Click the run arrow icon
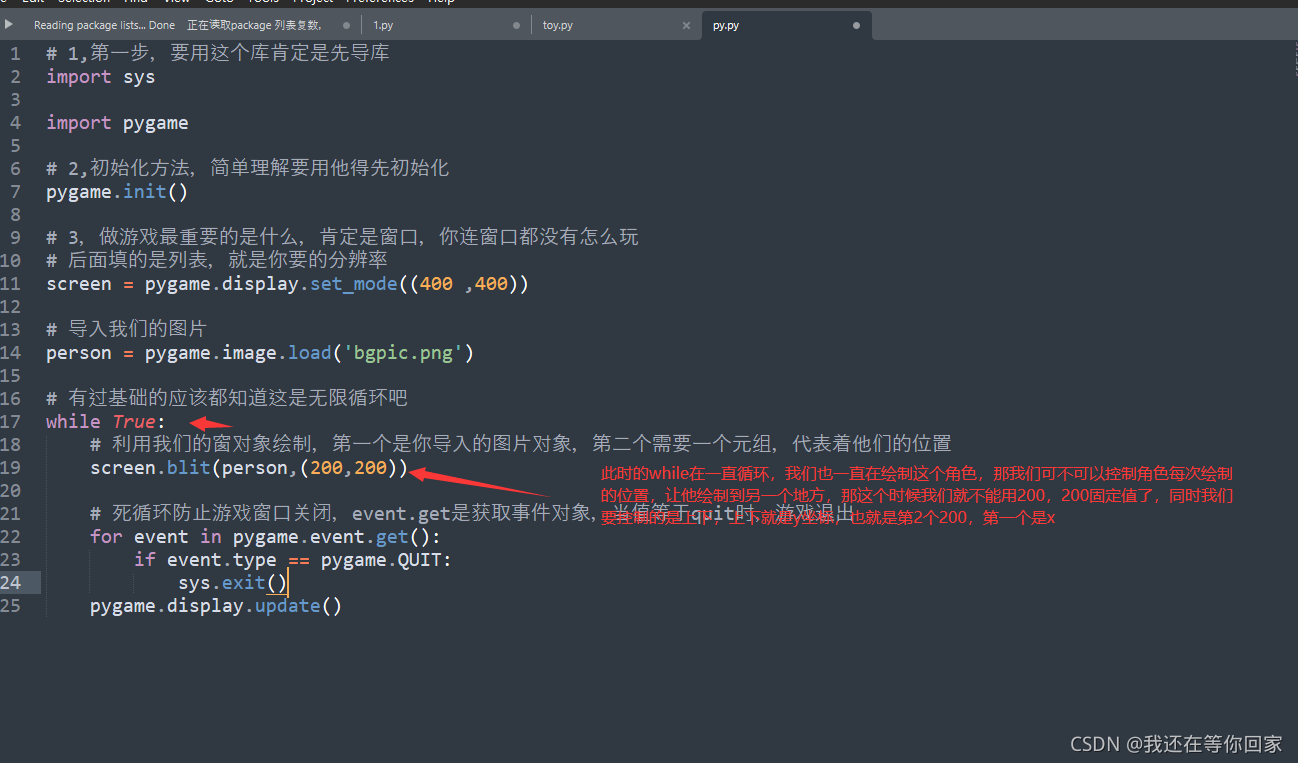 (8, 24)
